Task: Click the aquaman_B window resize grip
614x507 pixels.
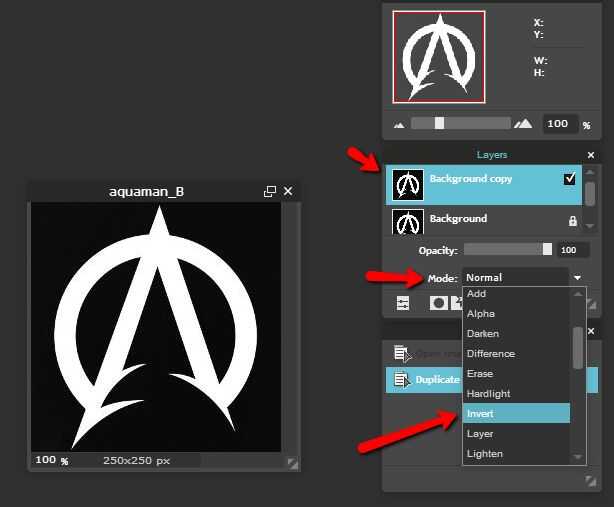Action: pyautogui.click(x=293, y=464)
